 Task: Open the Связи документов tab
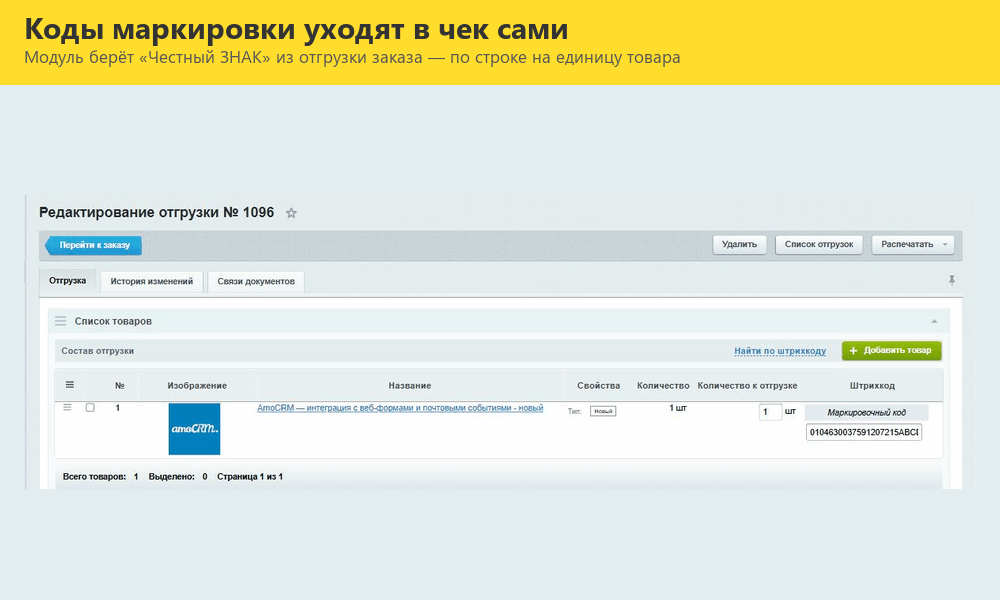coord(256,281)
